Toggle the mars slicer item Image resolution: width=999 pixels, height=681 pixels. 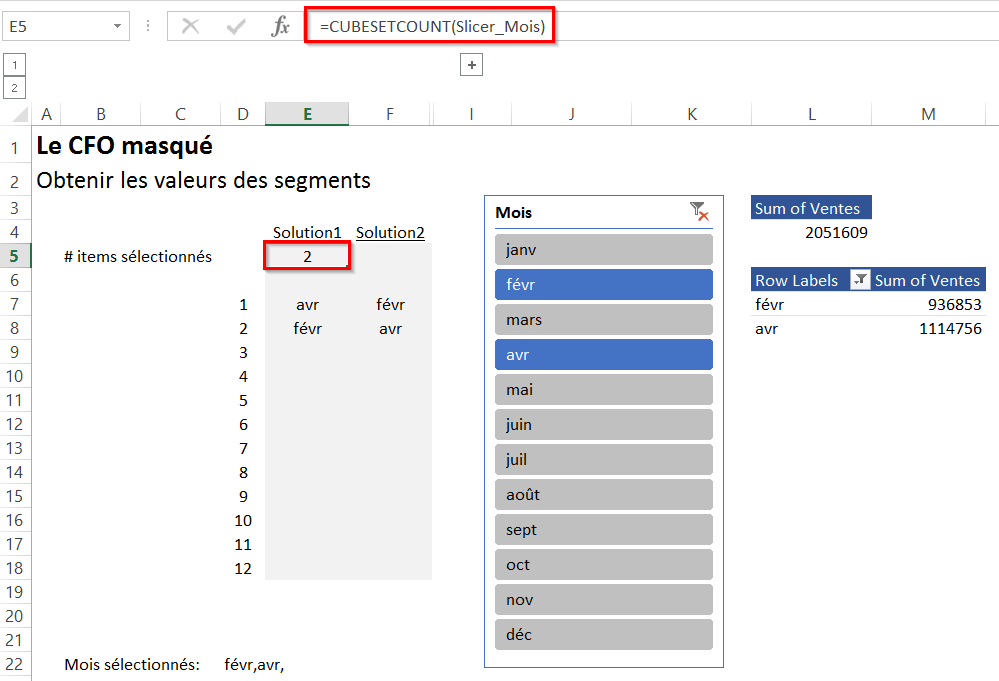(603, 319)
